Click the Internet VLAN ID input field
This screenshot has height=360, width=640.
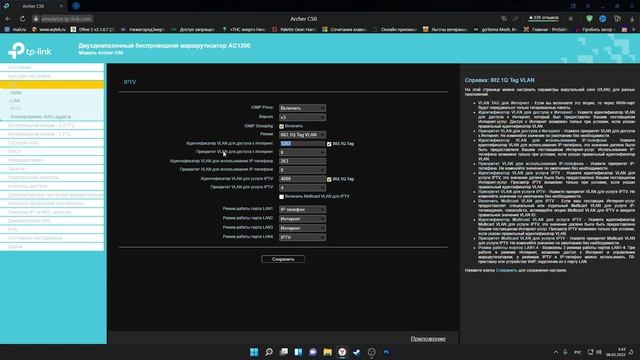302,144
